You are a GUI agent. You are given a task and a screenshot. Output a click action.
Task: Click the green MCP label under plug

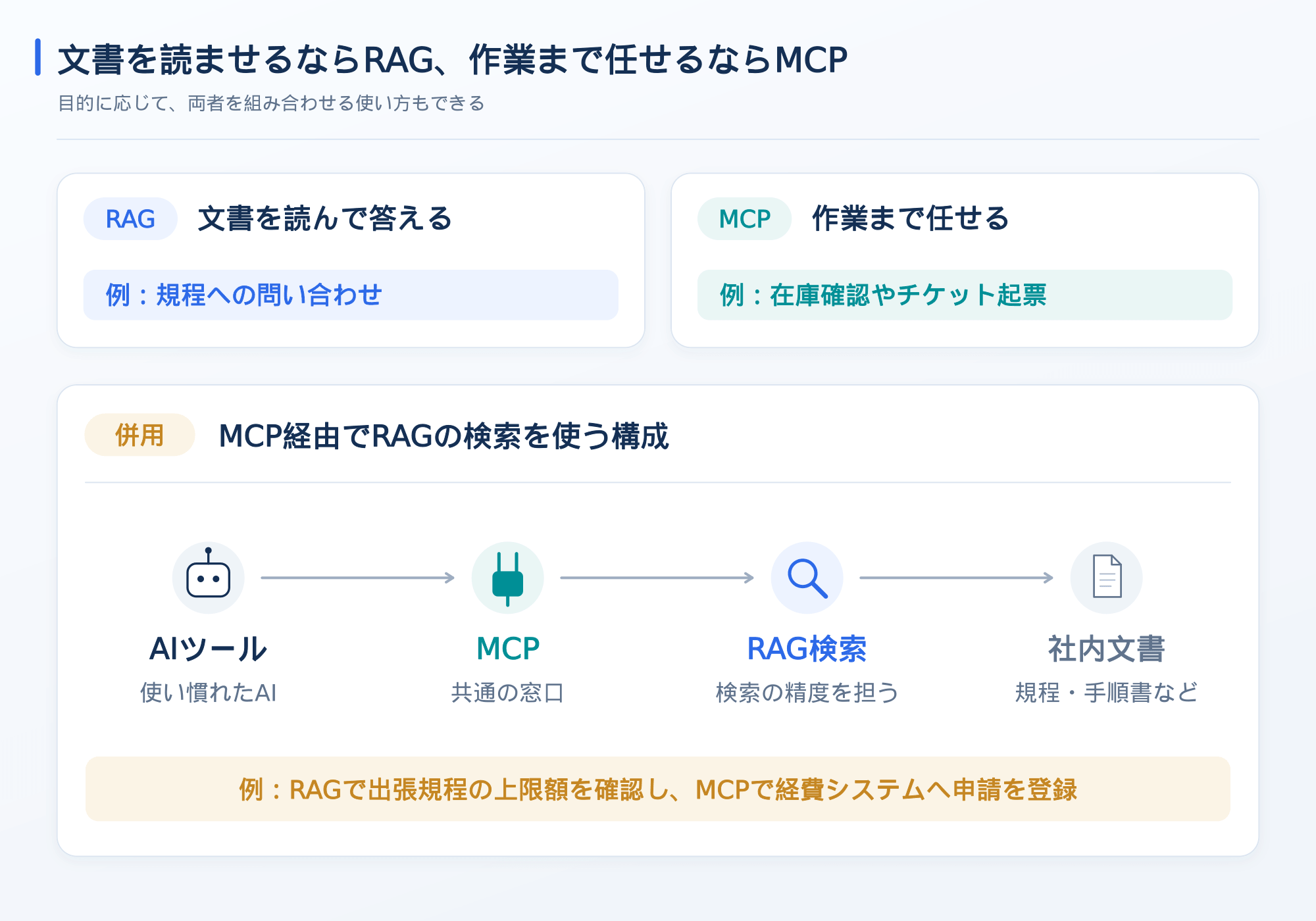507,649
